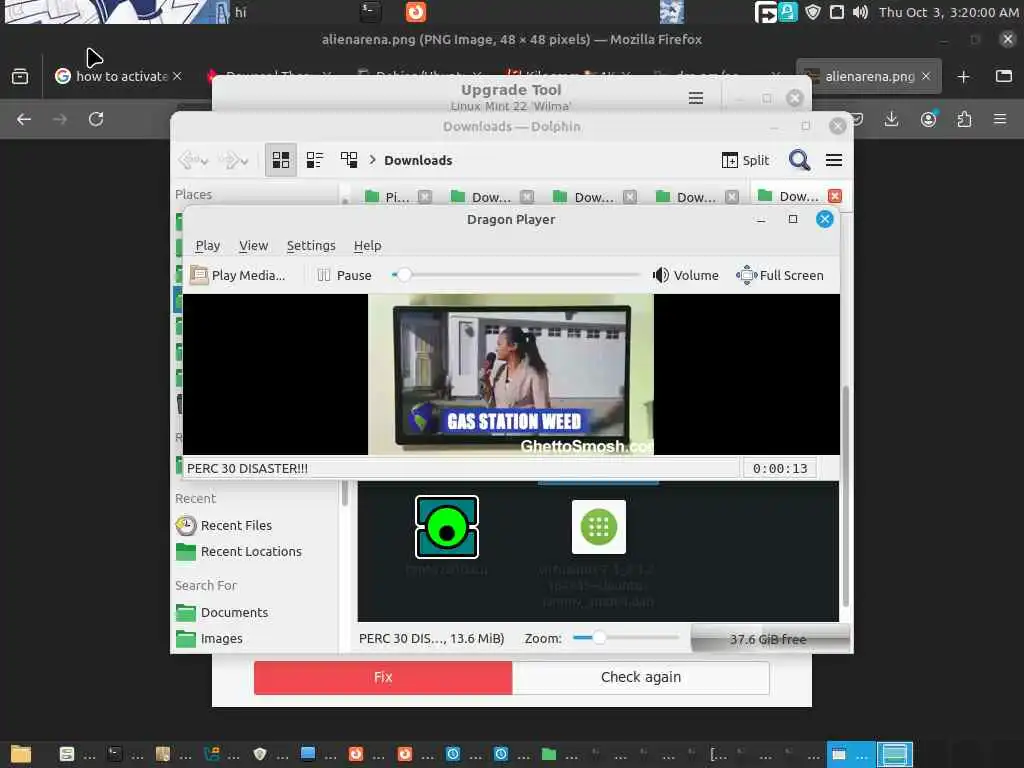Click the PERC 30 DISASTER!!! title text
This screenshot has height=768, width=1024.
click(248, 468)
